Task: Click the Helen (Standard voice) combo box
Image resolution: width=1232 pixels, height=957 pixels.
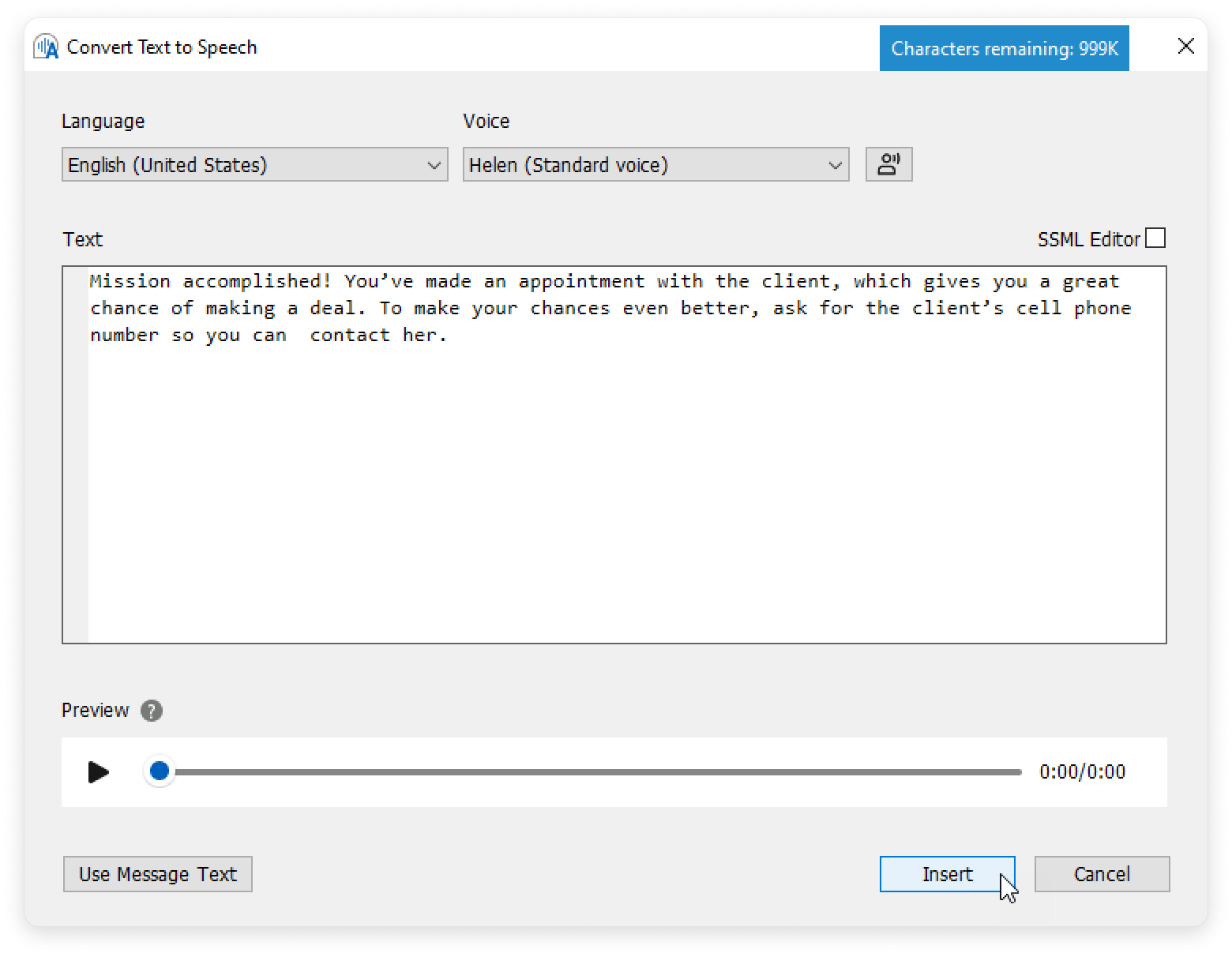Action: [x=640, y=165]
